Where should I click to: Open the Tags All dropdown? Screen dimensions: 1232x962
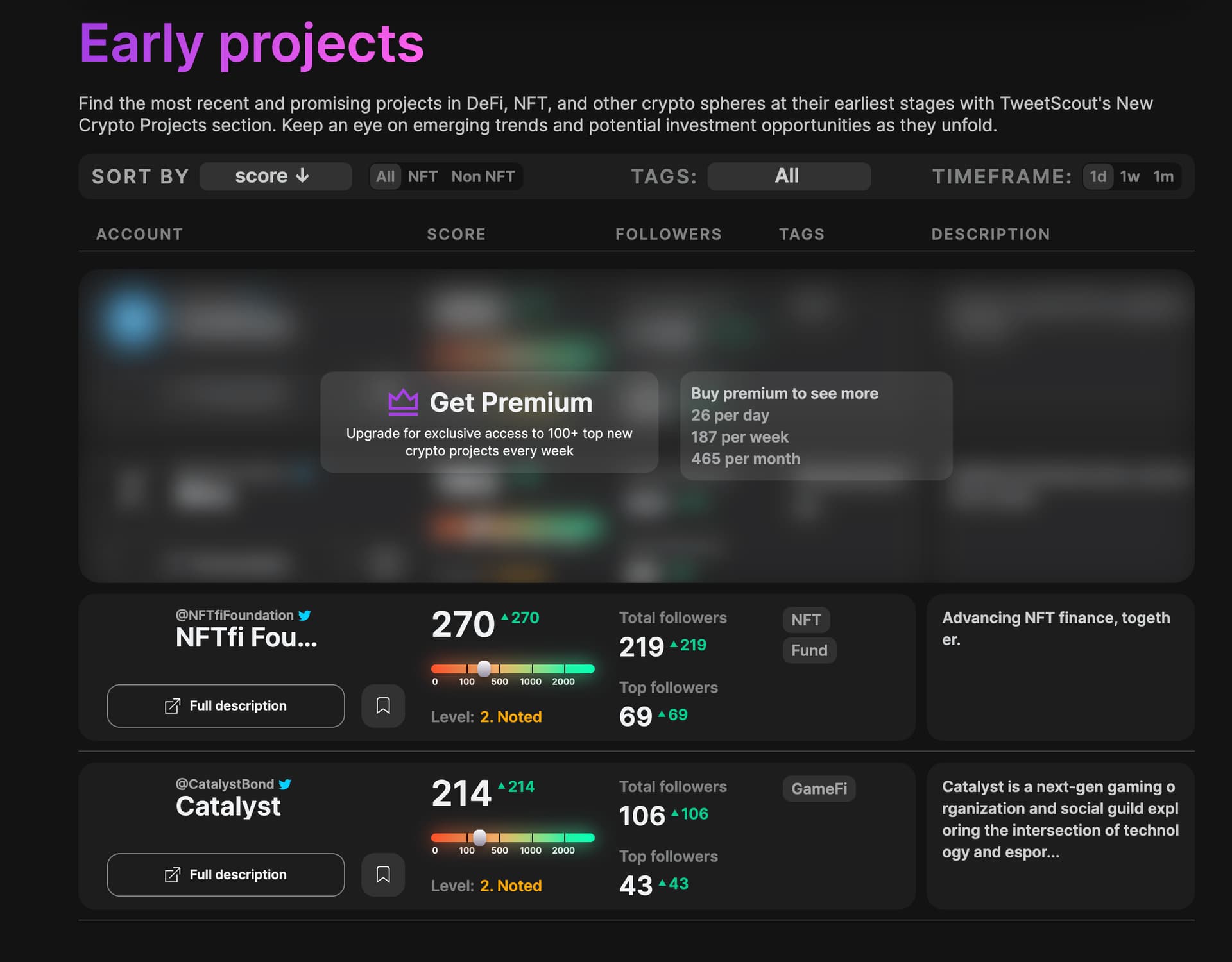pyautogui.click(x=788, y=176)
